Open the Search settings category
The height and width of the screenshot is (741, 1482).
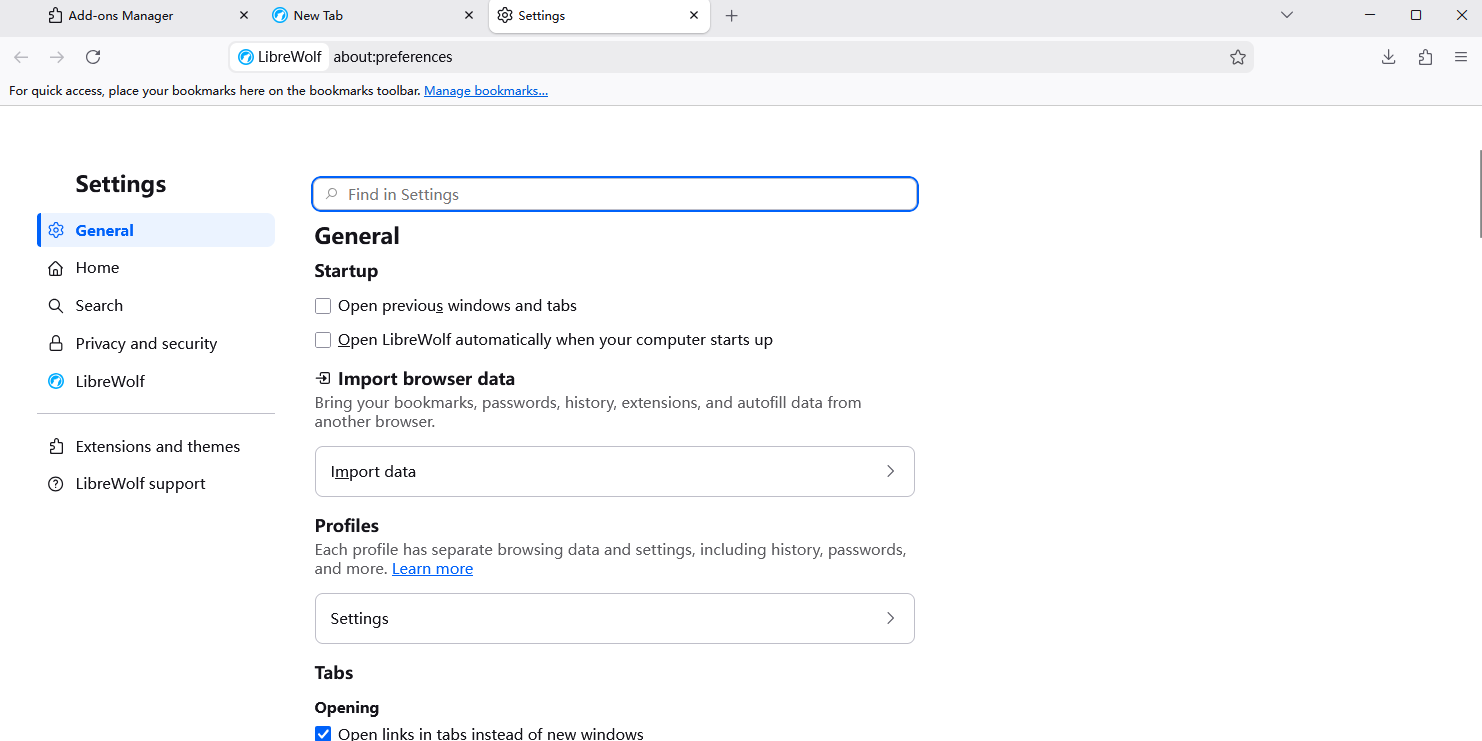click(x=156, y=306)
